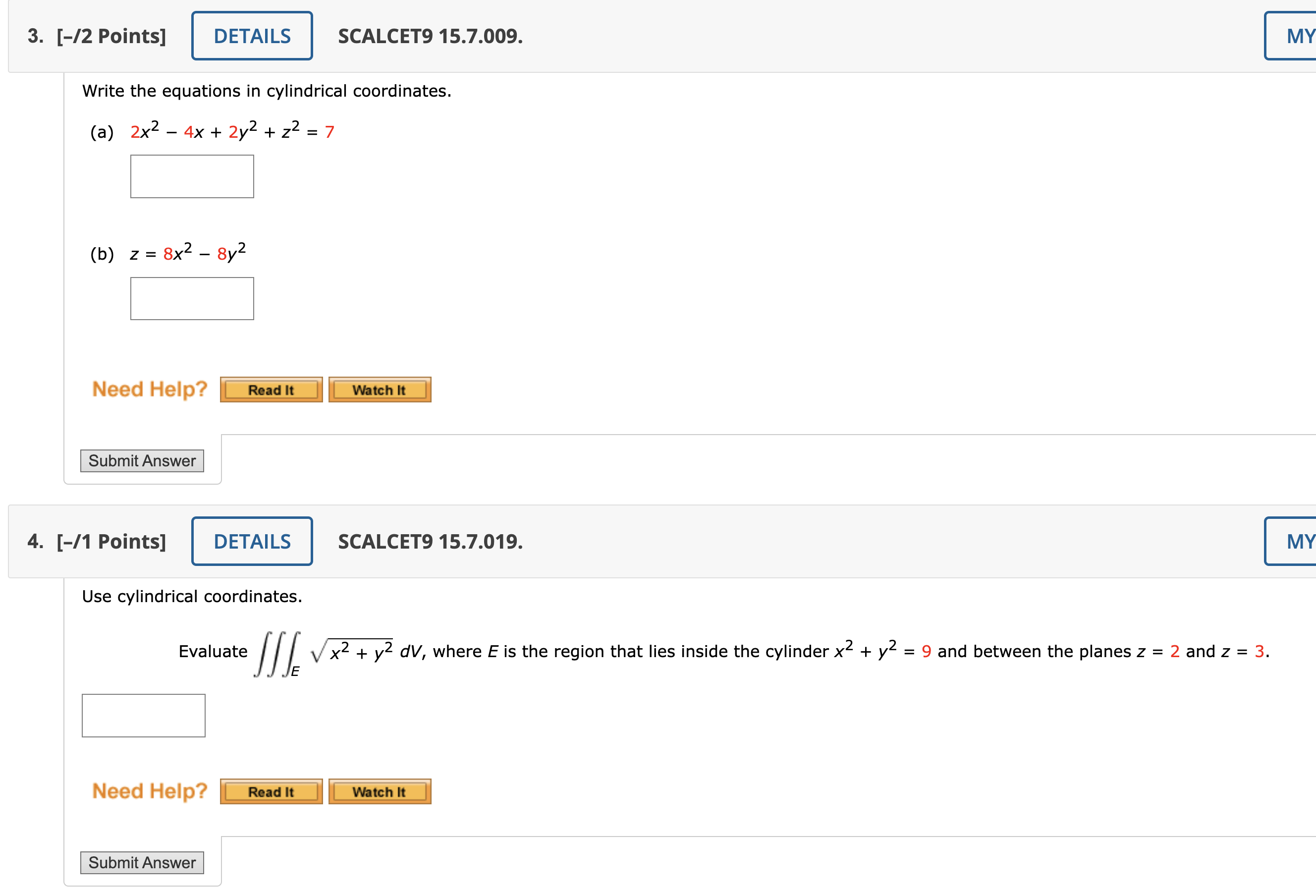1316x896 pixels.
Task: Click the MY button for problem 4
Action: point(1297,541)
